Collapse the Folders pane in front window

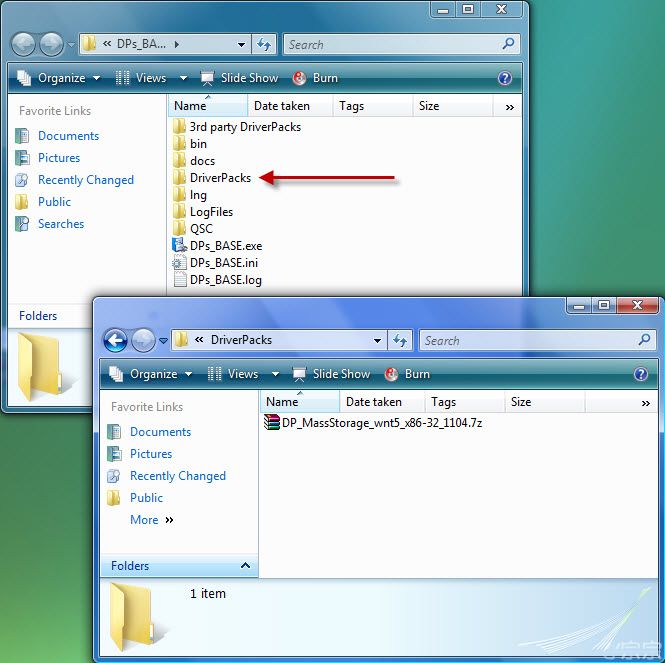pyautogui.click(x=246, y=566)
